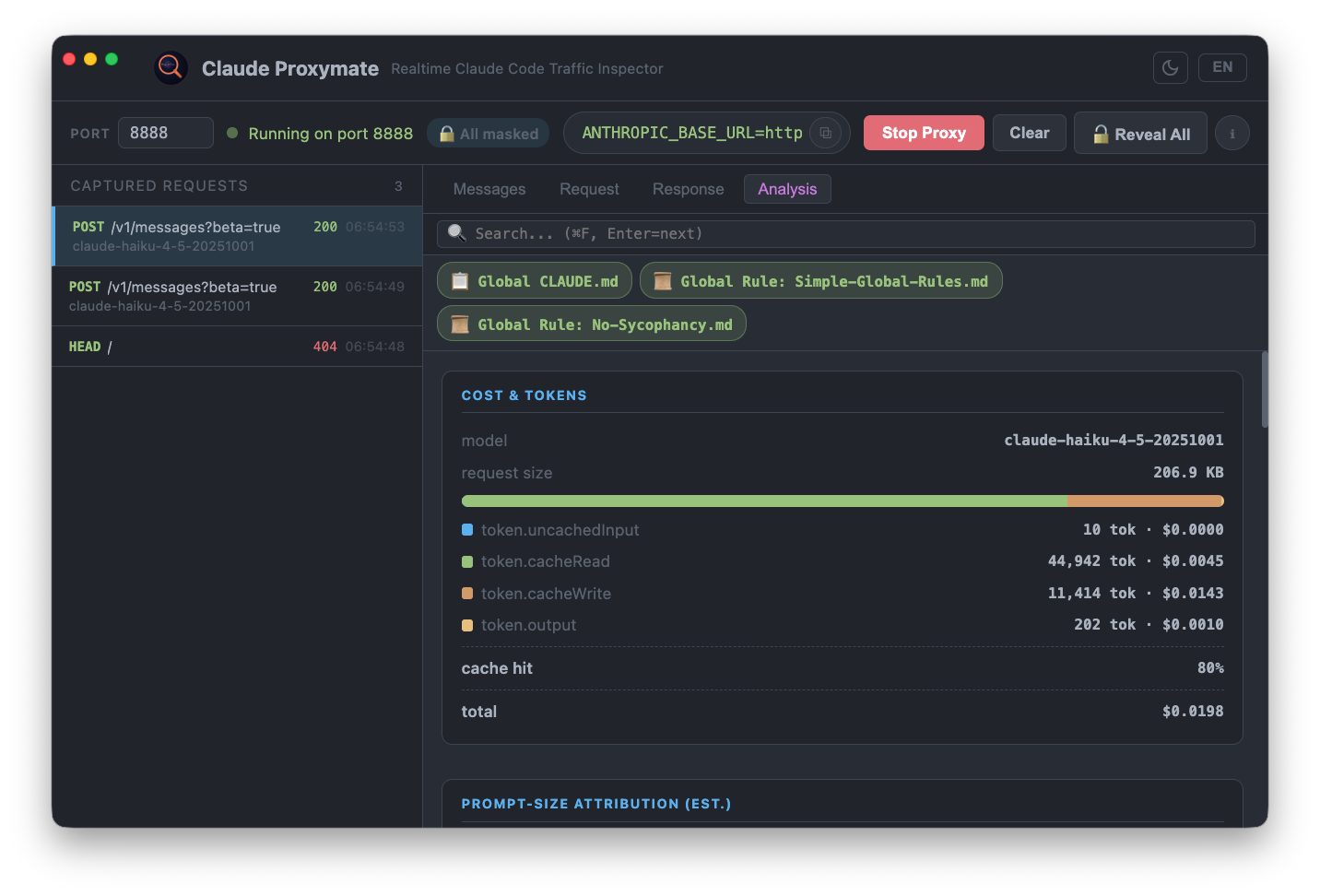The height and width of the screenshot is (896, 1320).
Task: Switch to the Analysis tab
Action: coord(787,189)
